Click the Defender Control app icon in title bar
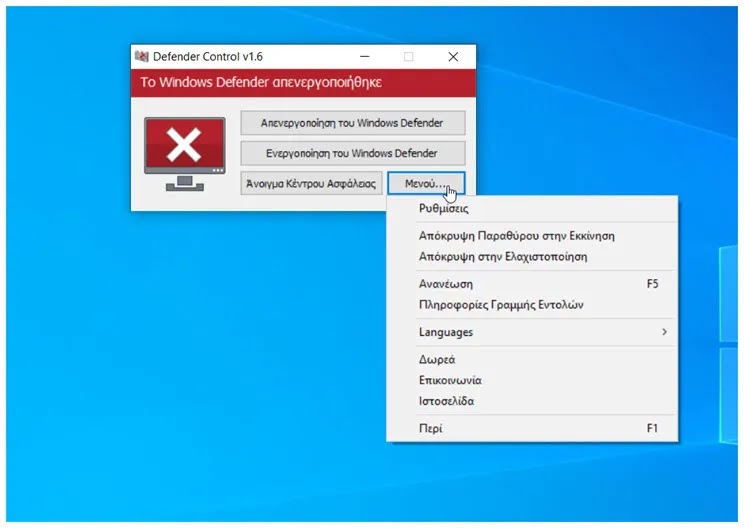The width and height of the screenshot is (744, 528). [x=141, y=56]
